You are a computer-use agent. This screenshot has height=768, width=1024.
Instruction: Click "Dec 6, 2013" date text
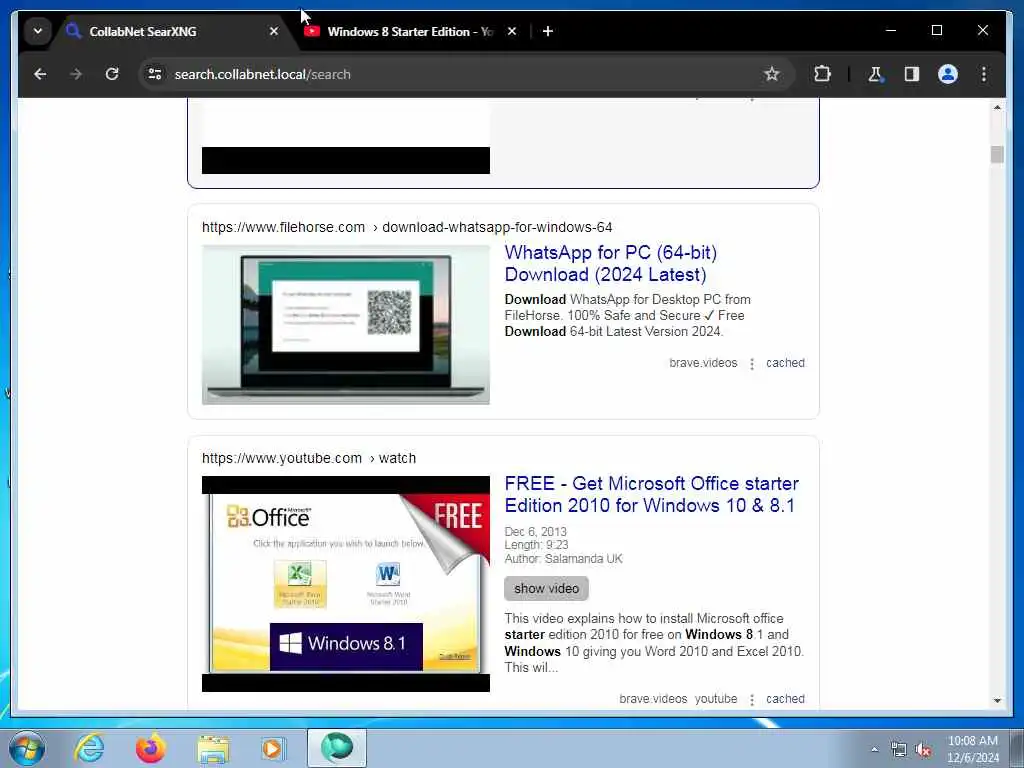(536, 532)
